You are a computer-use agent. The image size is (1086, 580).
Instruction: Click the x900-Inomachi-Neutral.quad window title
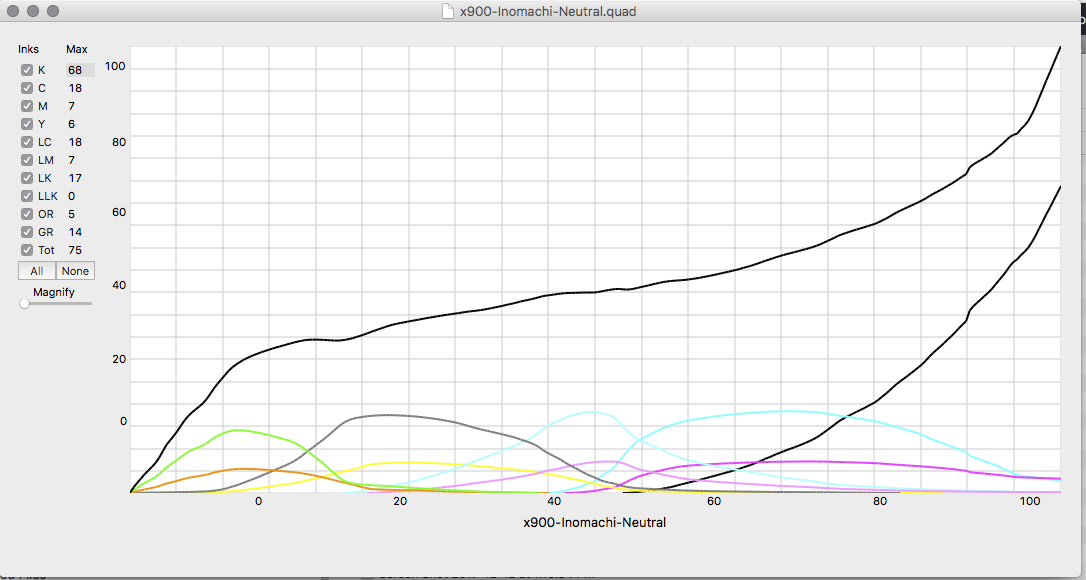pyautogui.click(x=547, y=12)
